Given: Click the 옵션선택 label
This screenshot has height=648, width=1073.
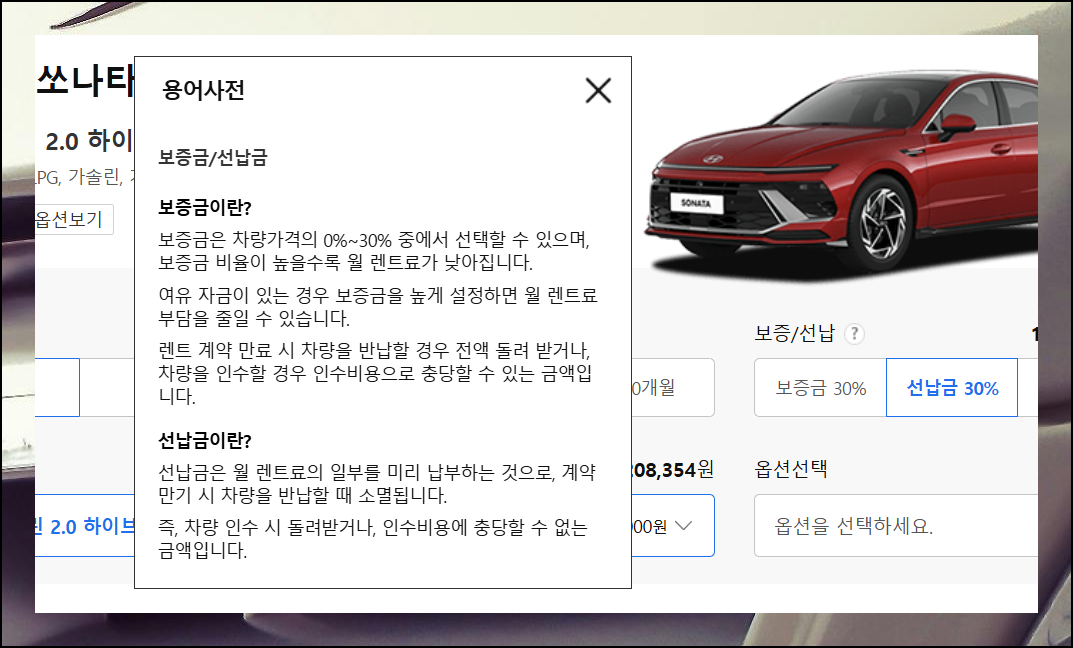Looking at the screenshot, I should tap(791, 469).
